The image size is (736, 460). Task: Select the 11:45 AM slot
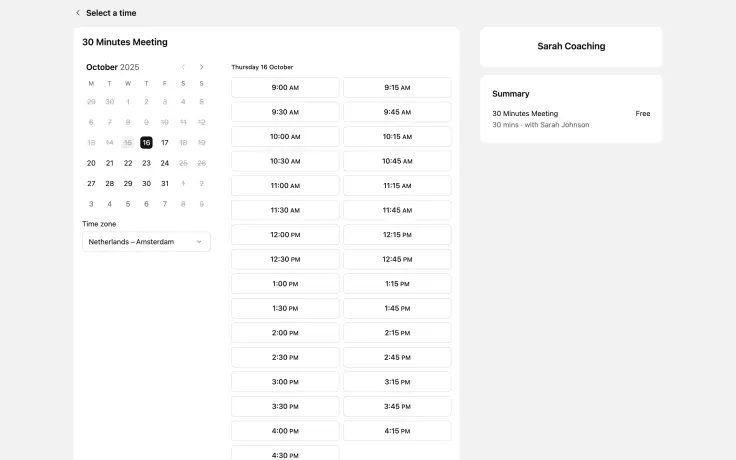(397, 210)
